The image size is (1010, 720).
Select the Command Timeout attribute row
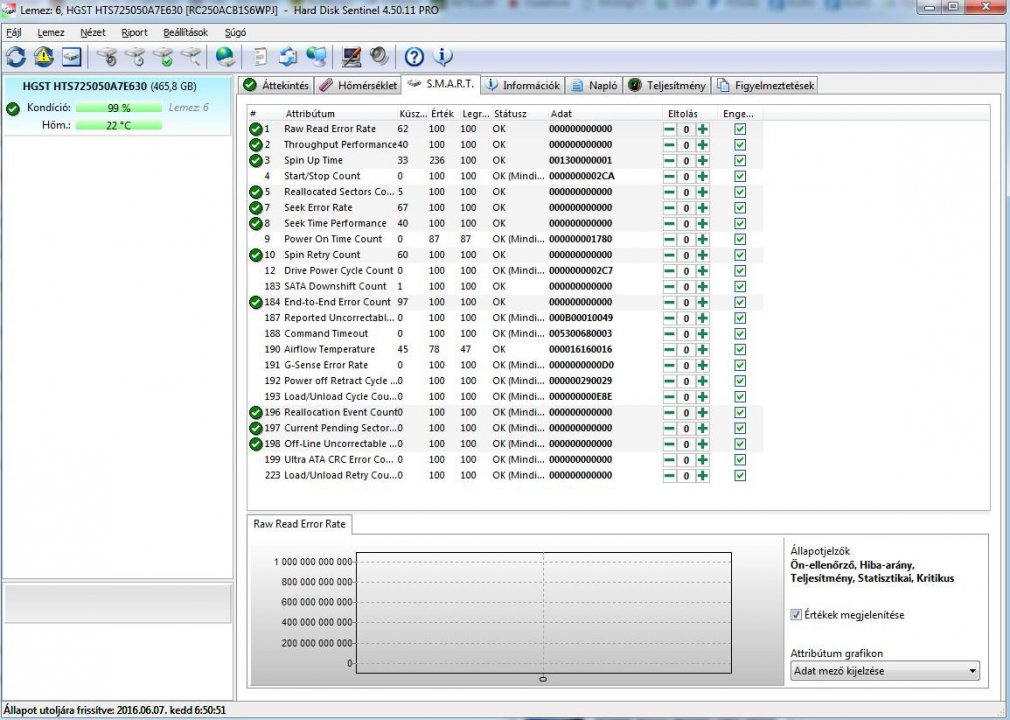[x=505, y=334]
